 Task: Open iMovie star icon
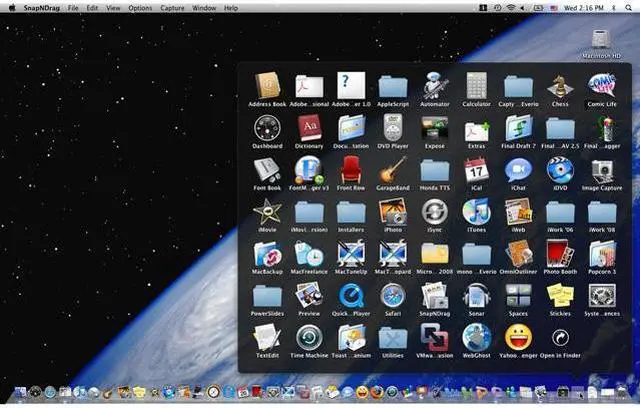click(267, 212)
